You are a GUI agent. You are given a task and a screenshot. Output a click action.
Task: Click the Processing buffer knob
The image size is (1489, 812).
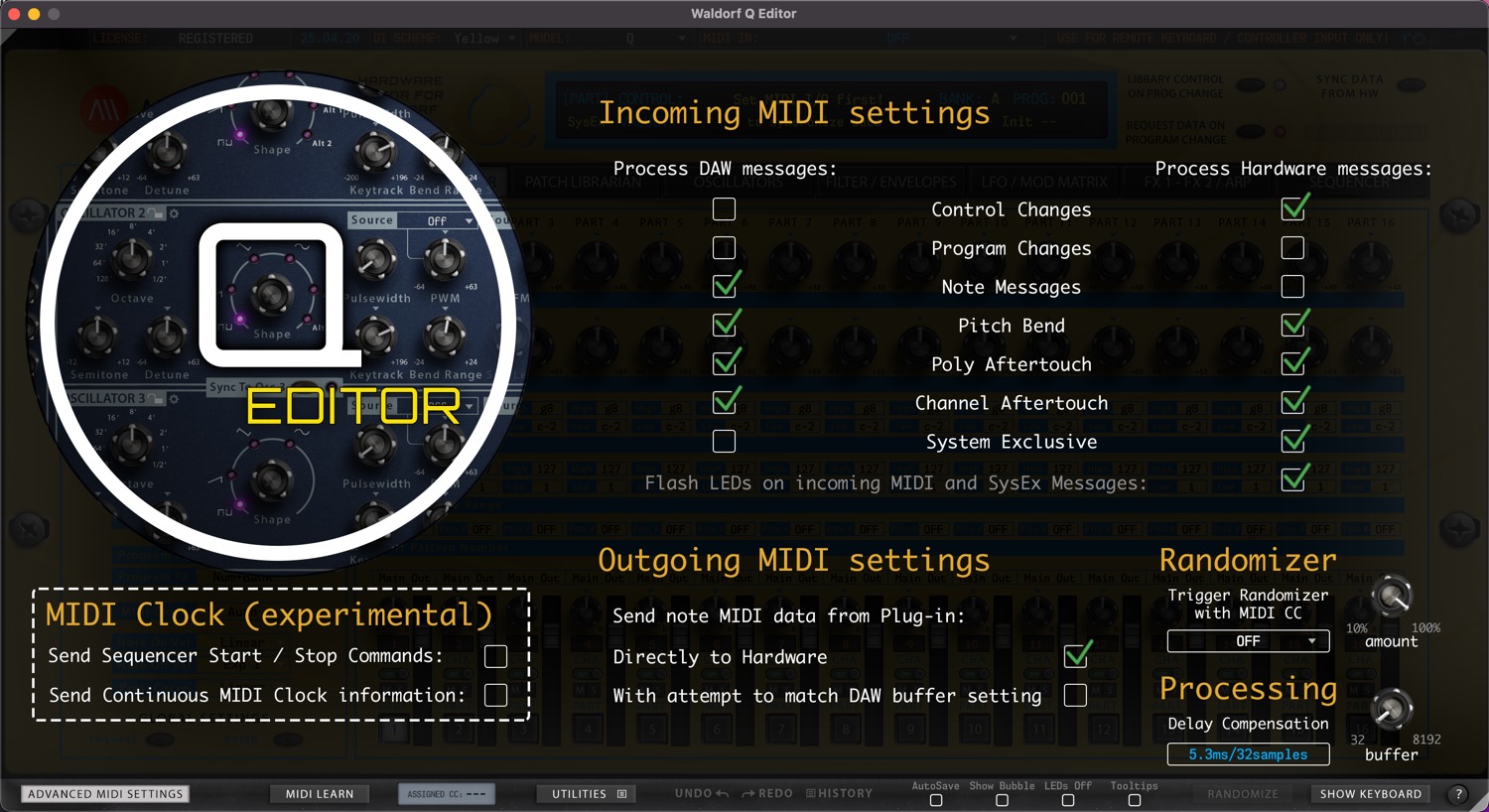[x=1392, y=709]
